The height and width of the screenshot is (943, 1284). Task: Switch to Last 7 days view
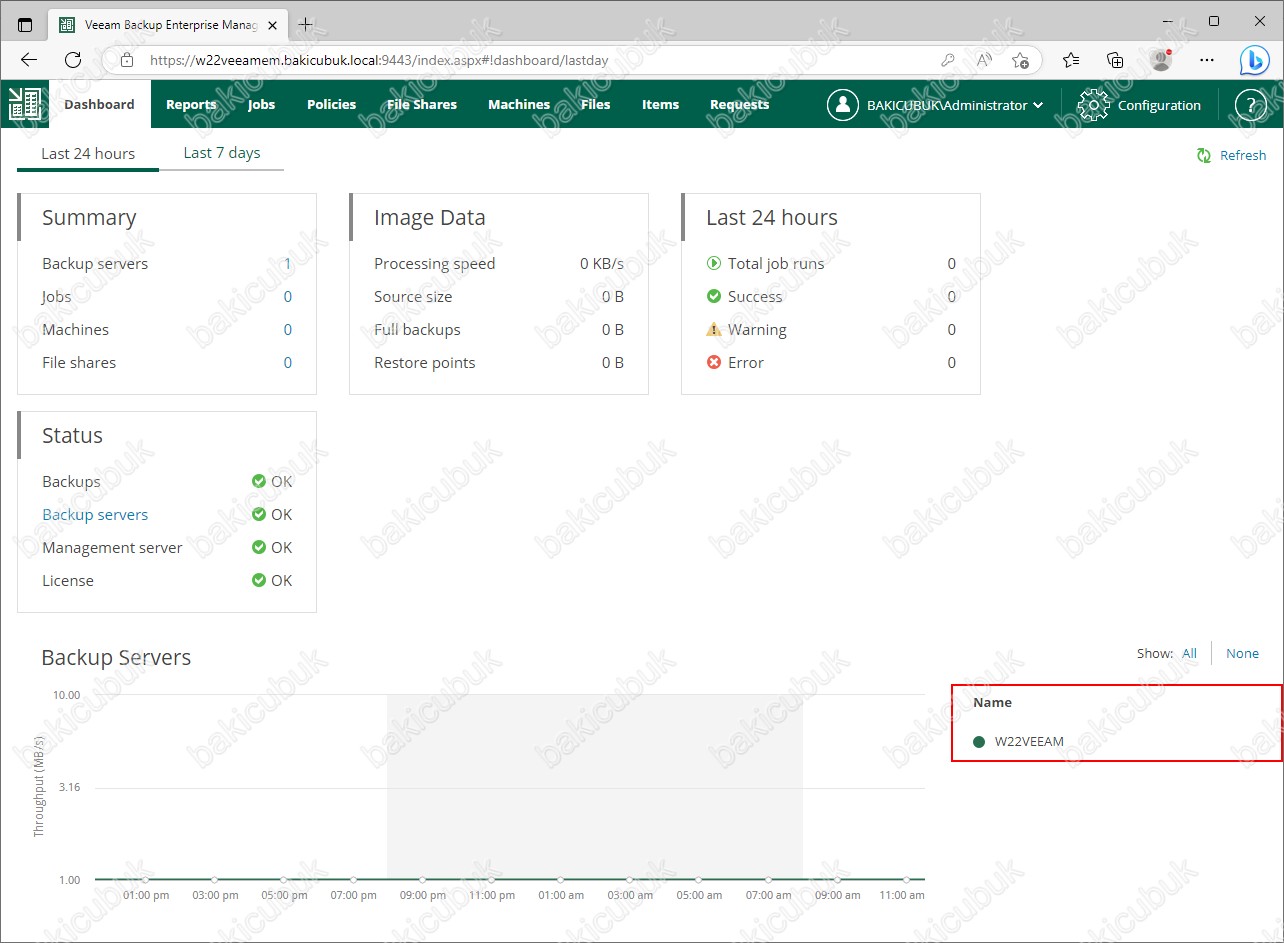pyautogui.click(x=222, y=153)
